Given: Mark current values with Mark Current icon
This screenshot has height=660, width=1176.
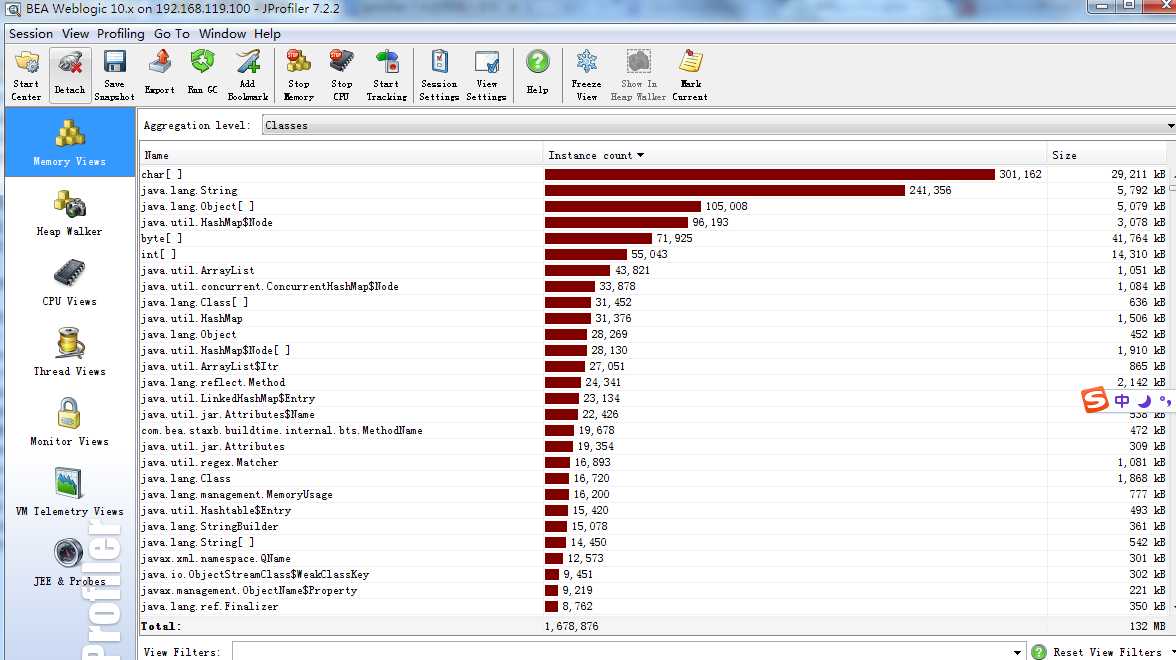Looking at the screenshot, I should click(x=690, y=62).
